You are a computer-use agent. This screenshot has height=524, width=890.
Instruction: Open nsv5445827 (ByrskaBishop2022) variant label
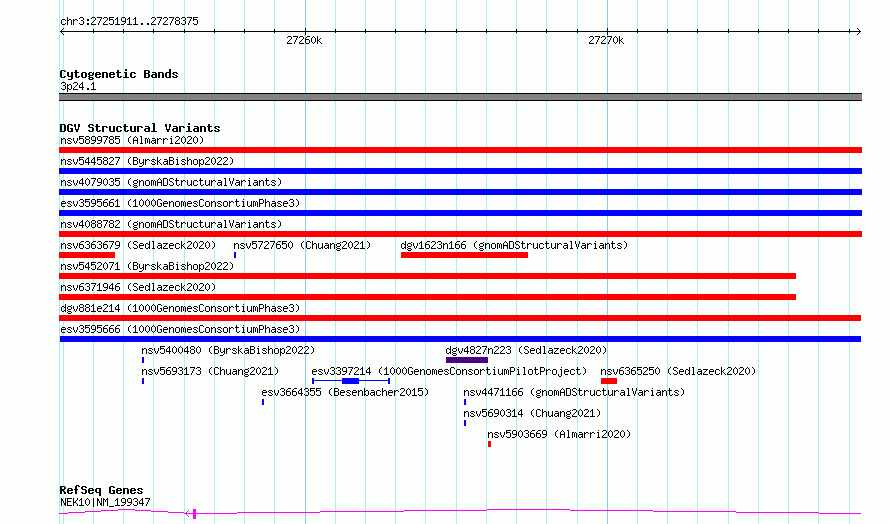[147, 161]
